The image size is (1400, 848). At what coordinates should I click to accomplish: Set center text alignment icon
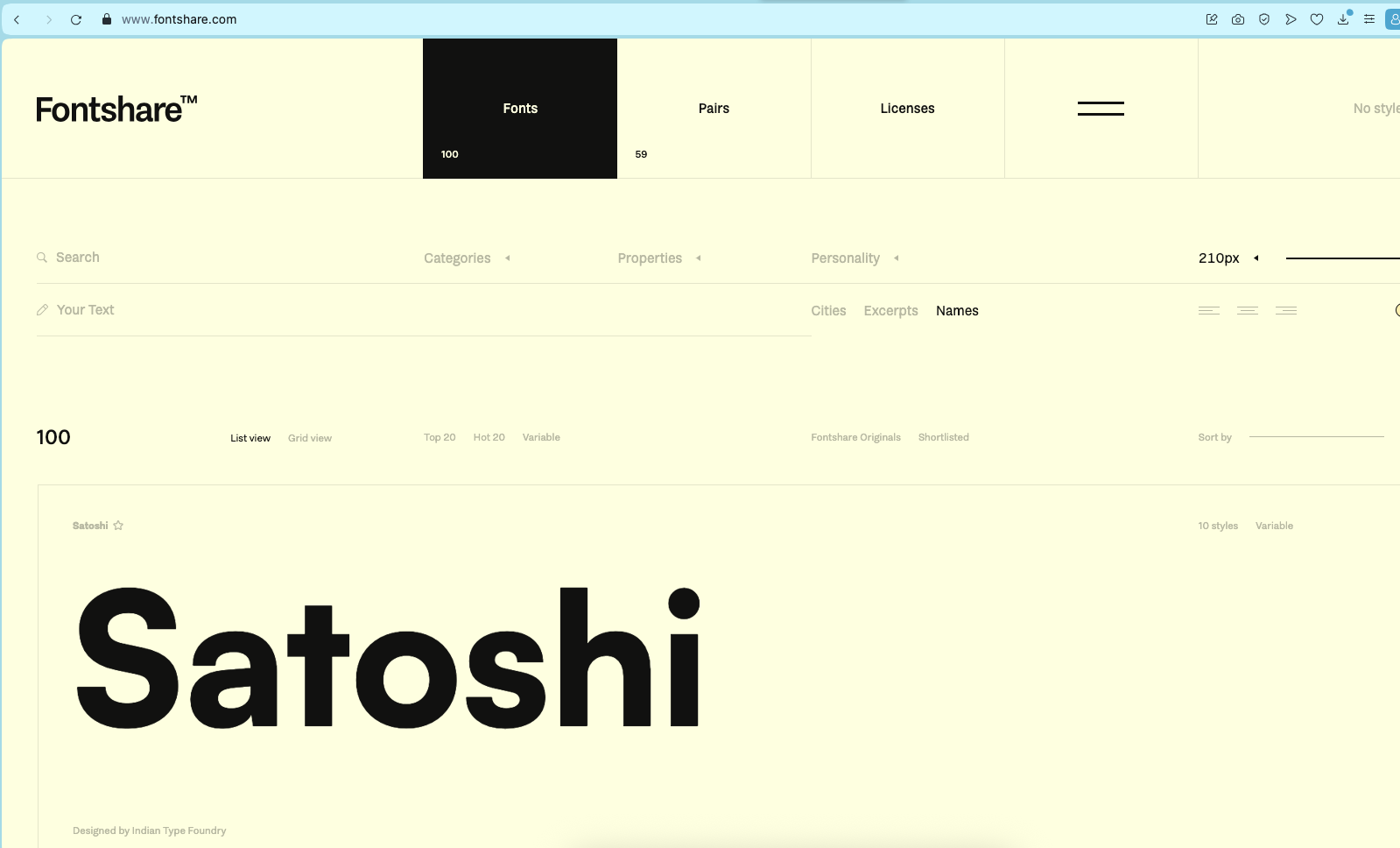(x=1248, y=310)
